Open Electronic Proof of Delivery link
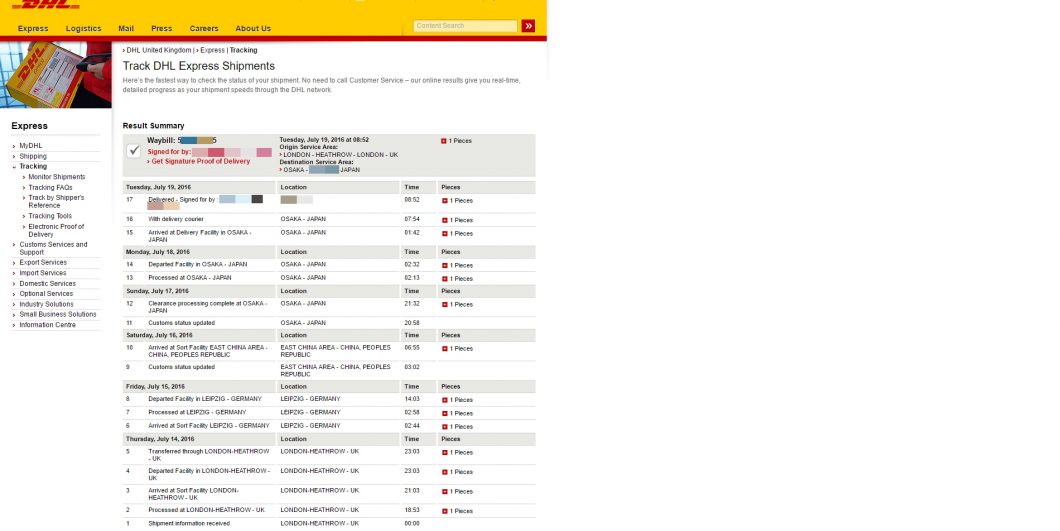 pyautogui.click(x=56, y=231)
